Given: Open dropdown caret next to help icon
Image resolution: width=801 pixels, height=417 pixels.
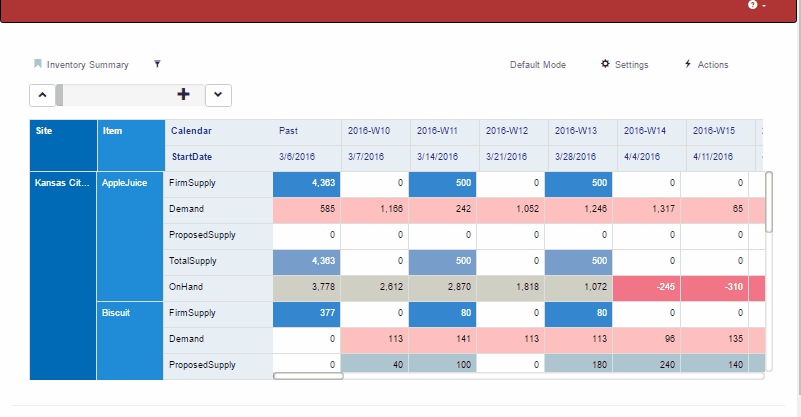Looking at the screenshot, I should (x=765, y=6).
